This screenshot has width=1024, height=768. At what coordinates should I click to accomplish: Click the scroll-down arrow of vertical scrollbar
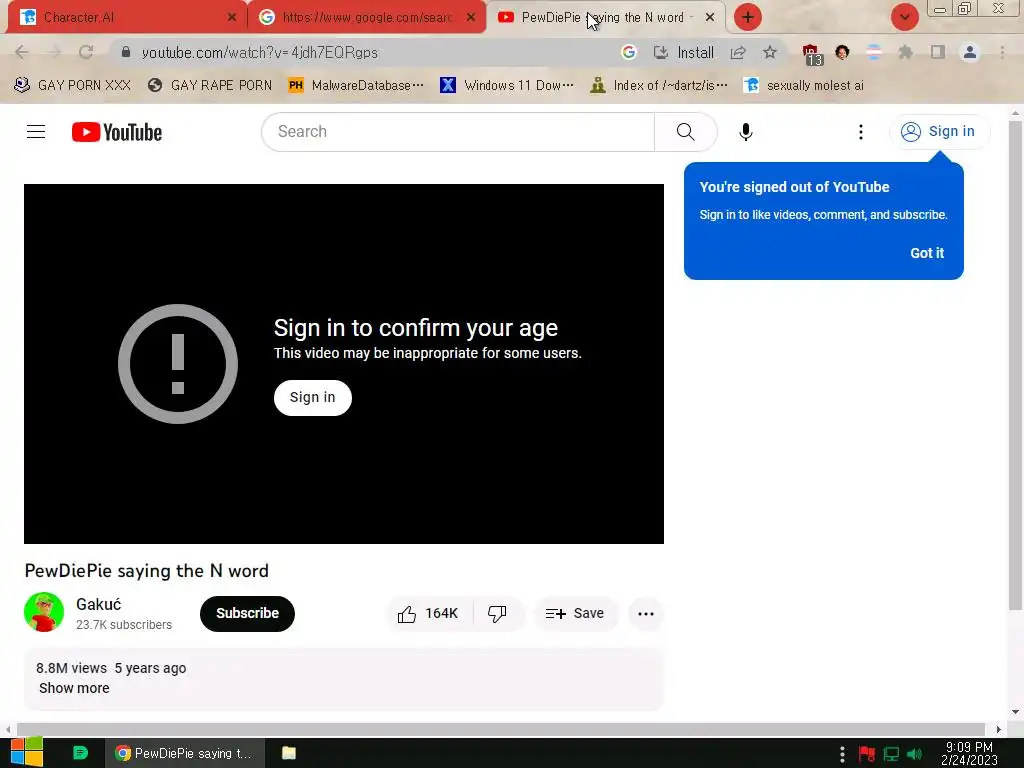click(1015, 712)
